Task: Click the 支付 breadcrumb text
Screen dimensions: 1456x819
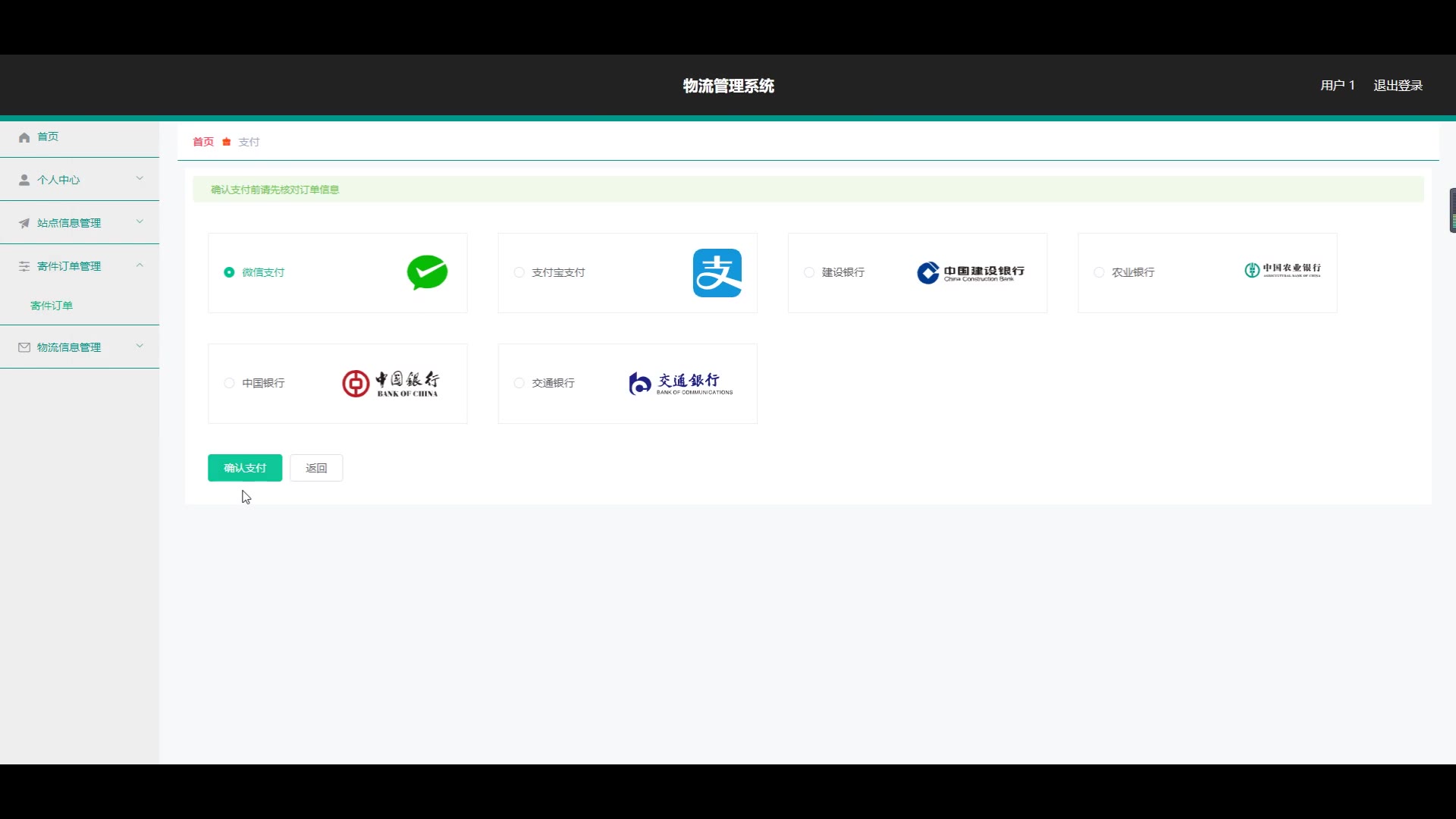Action: pos(249,142)
